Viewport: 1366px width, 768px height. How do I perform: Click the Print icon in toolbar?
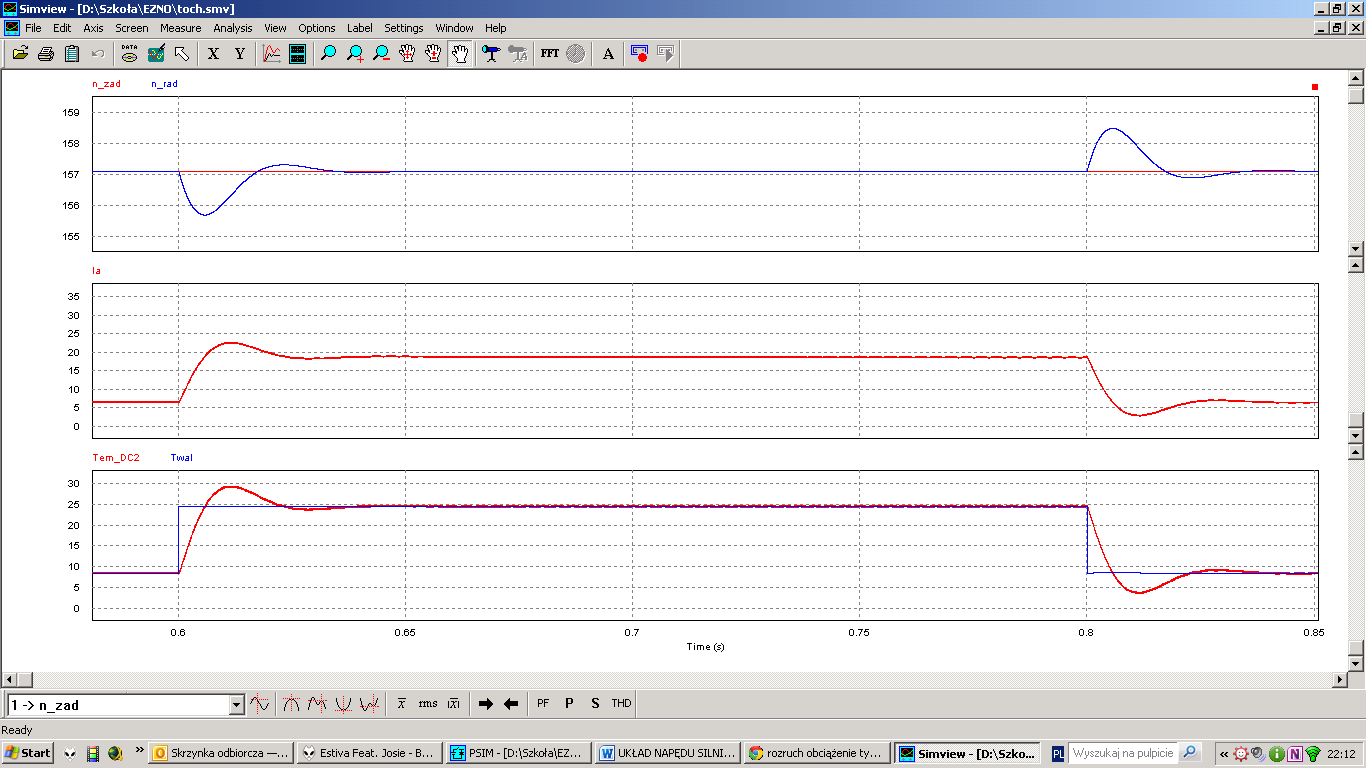pos(46,54)
